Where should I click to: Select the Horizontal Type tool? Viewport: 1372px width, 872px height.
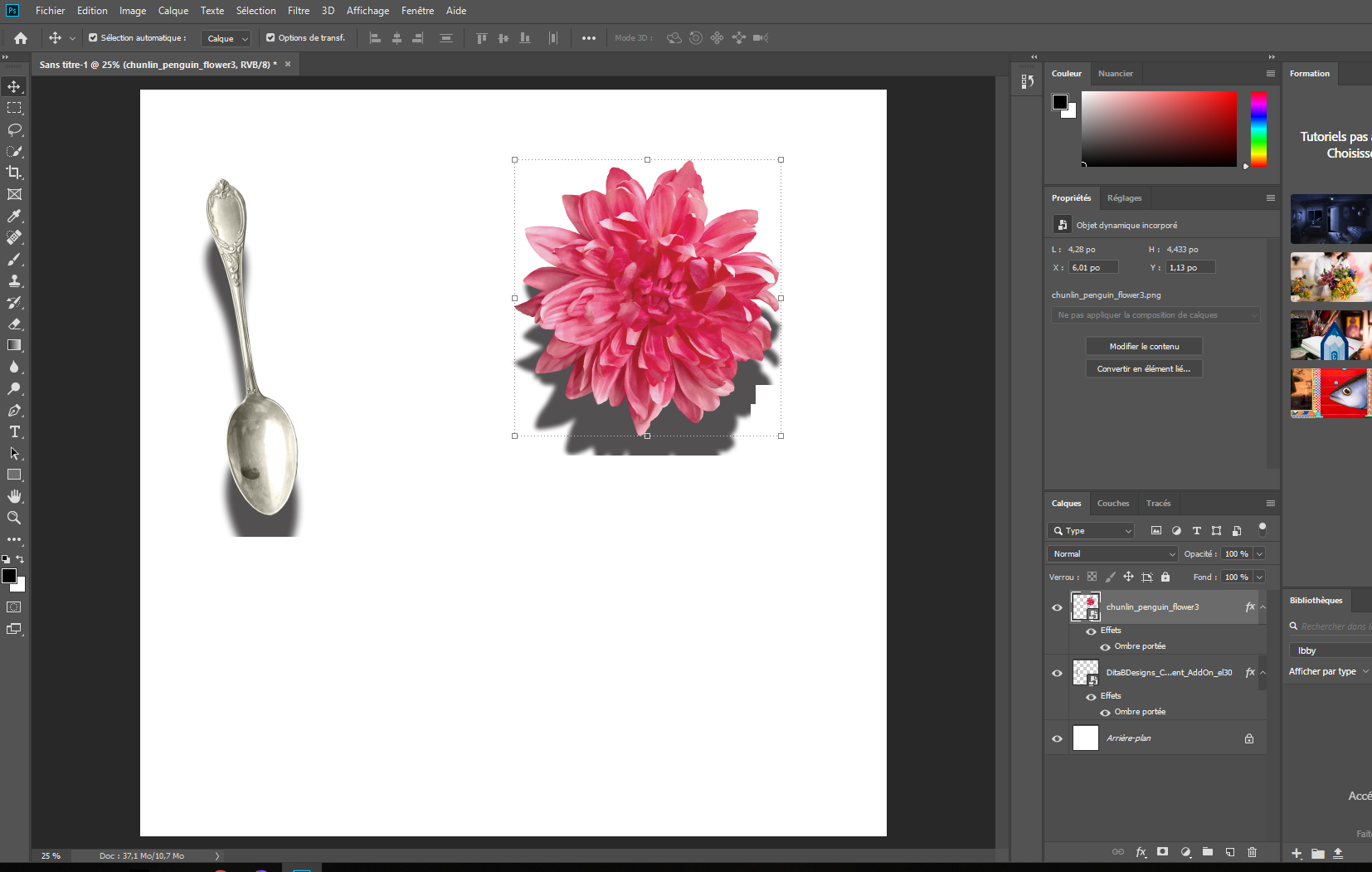click(14, 431)
